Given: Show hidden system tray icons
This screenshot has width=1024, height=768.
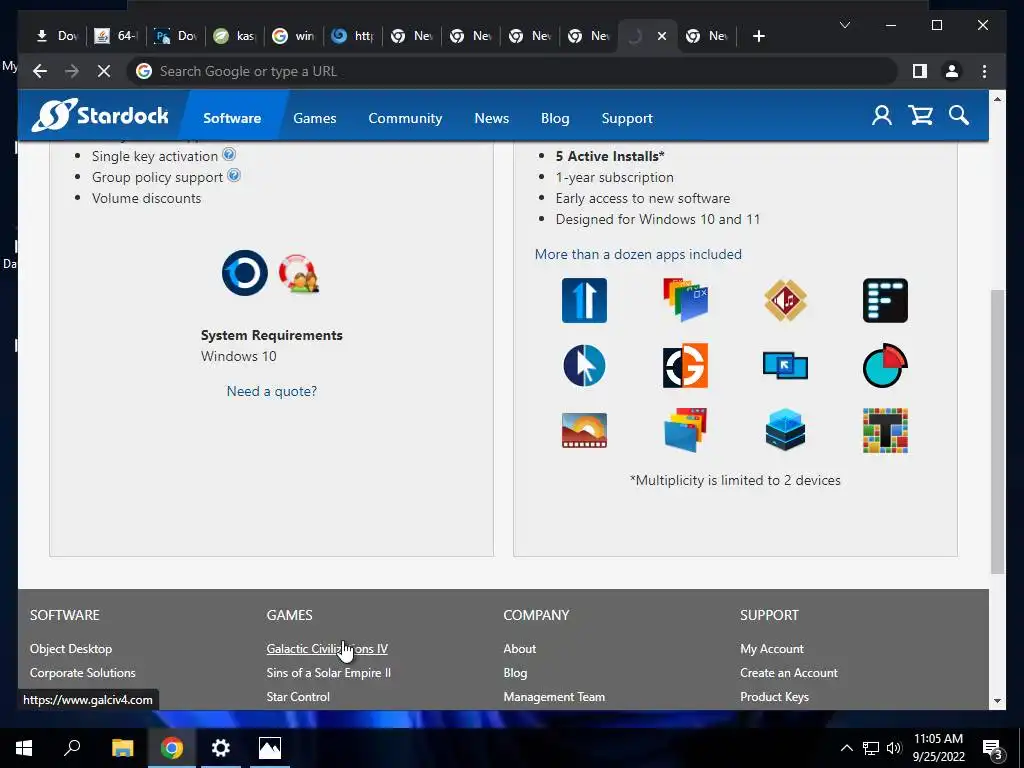Looking at the screenshot, I should pos(846,748).
